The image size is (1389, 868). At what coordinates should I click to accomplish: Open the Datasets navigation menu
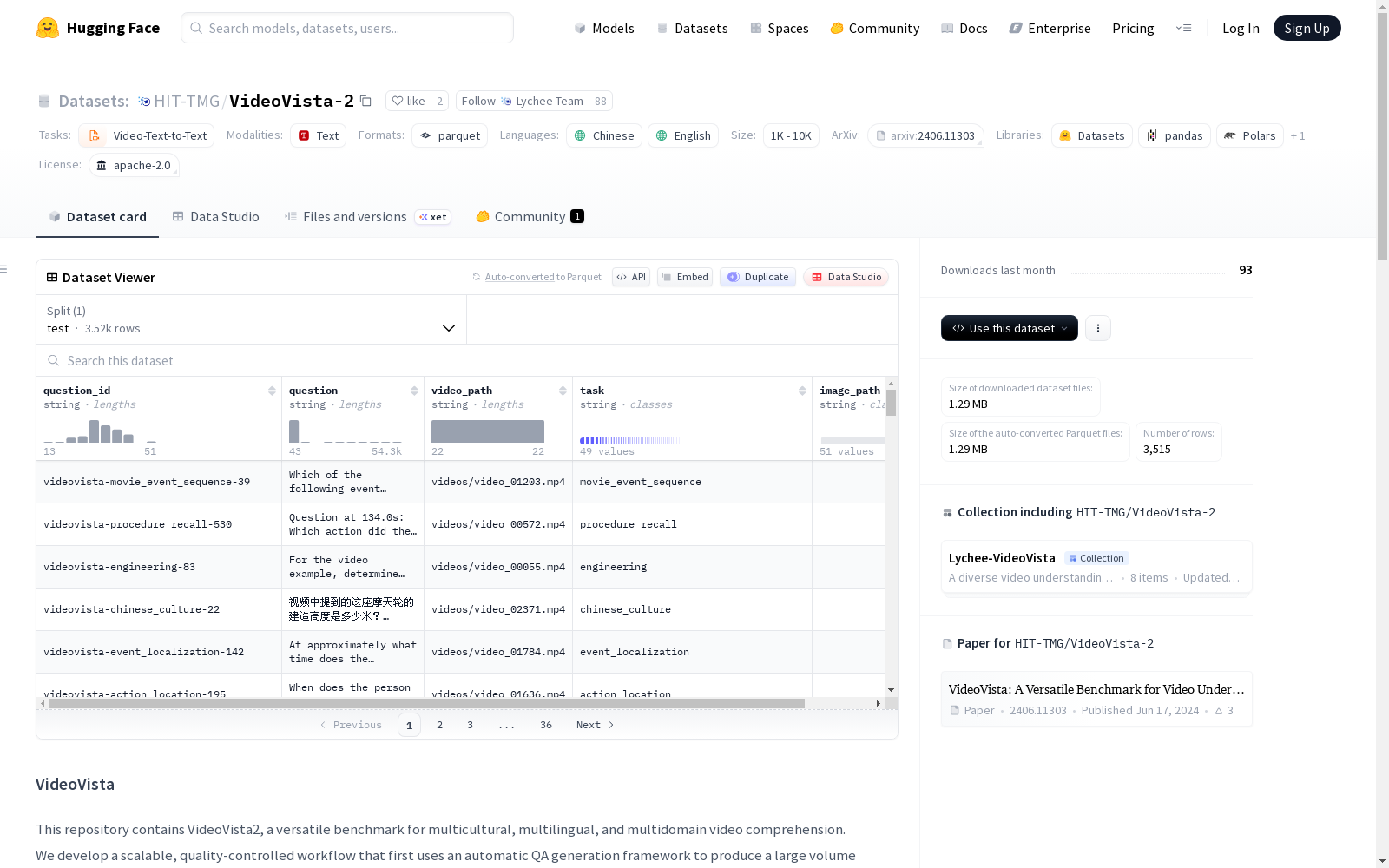[692, 28]
